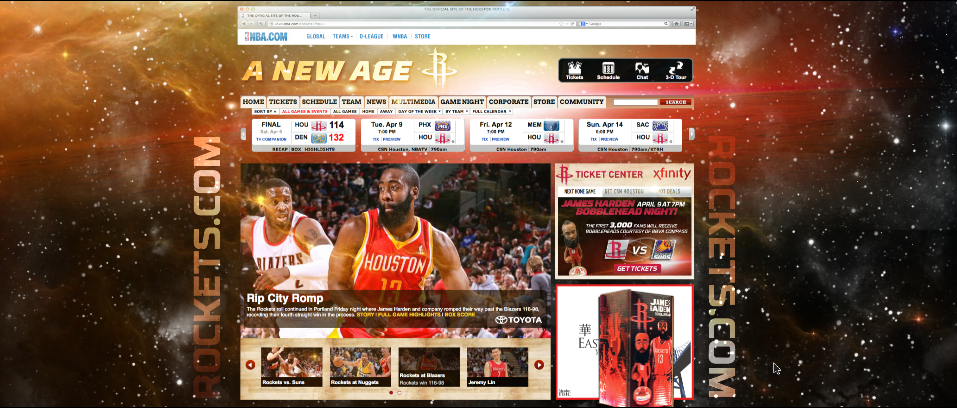This screenshot has height=408, width=957.
Task: Open the News menu item
Action: (x=377, y=102)
